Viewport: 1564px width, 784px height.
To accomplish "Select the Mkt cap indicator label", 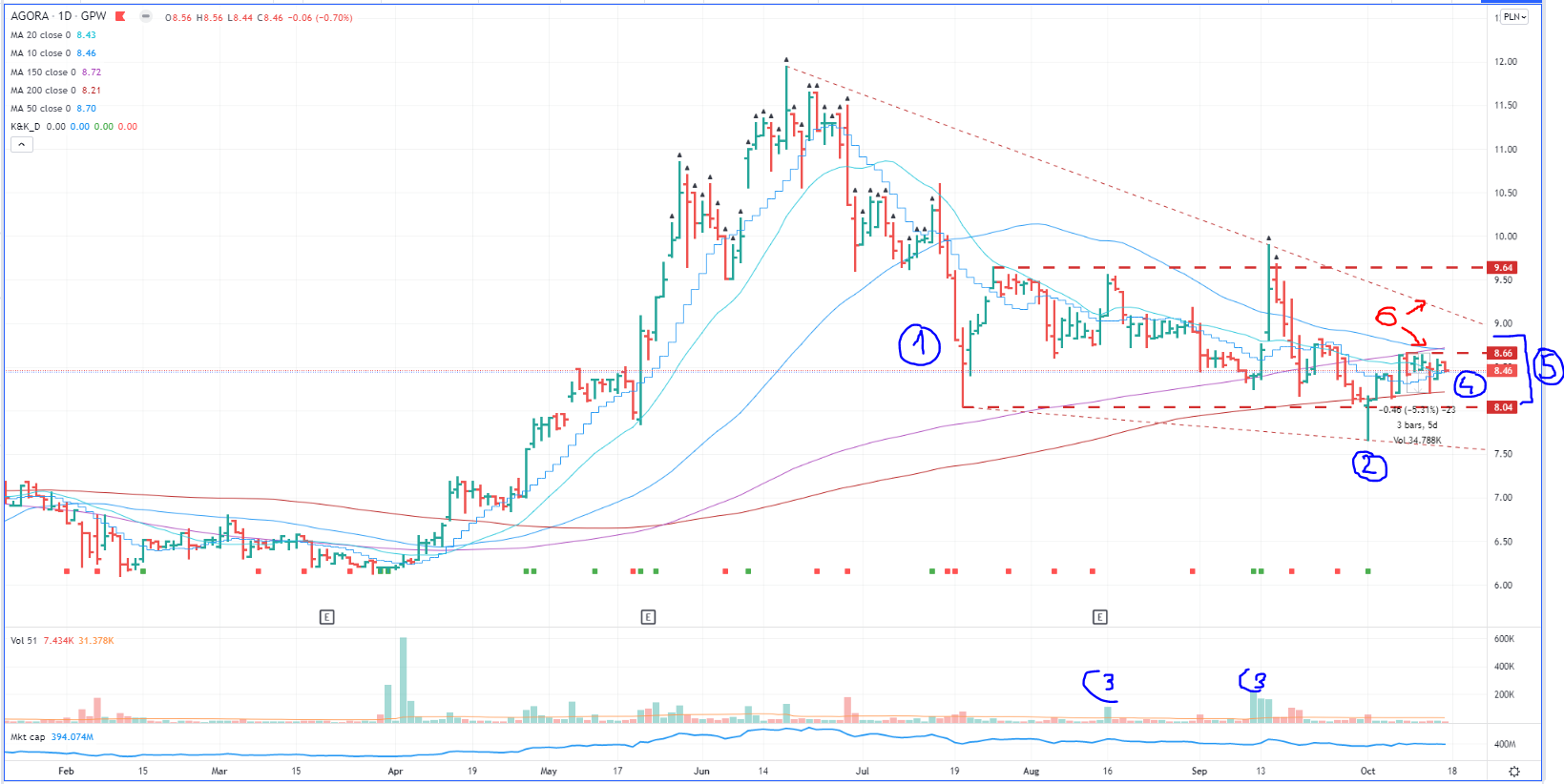I will tap(28, 737).
